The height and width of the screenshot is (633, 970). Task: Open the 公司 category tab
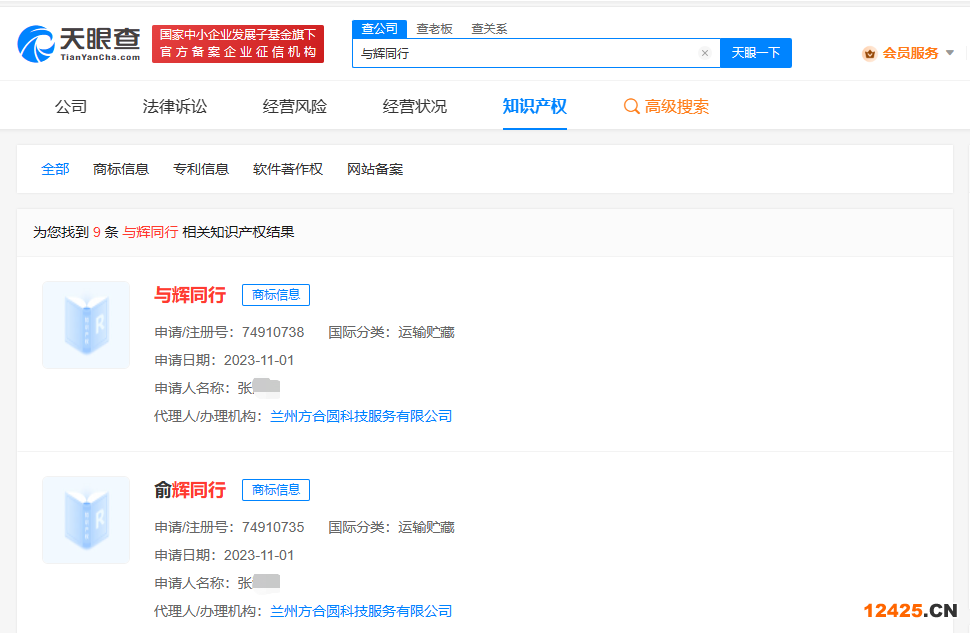tap(71, 106)
